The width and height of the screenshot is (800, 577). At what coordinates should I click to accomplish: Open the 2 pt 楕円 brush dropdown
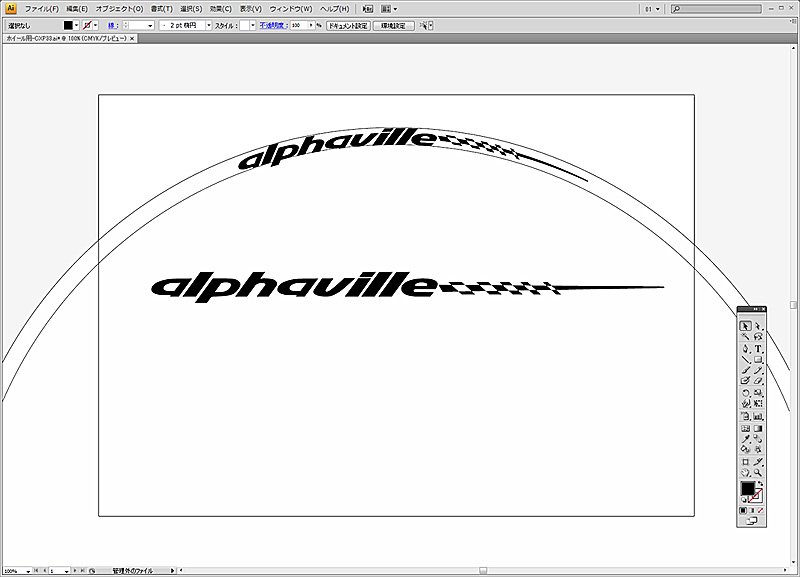point(208,26)
